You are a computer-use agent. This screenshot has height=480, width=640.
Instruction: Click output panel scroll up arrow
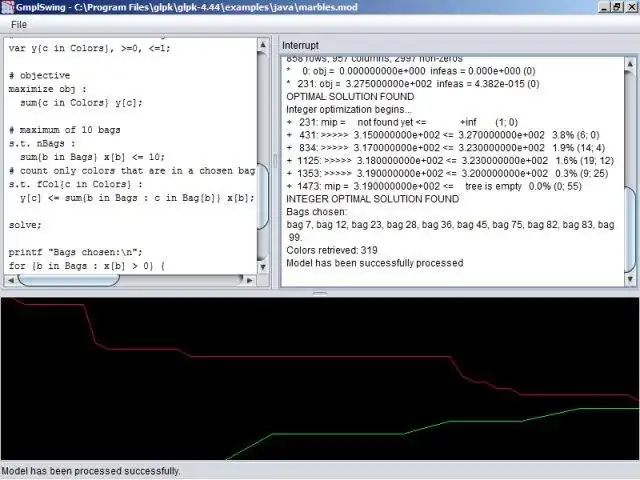(630, 64)
